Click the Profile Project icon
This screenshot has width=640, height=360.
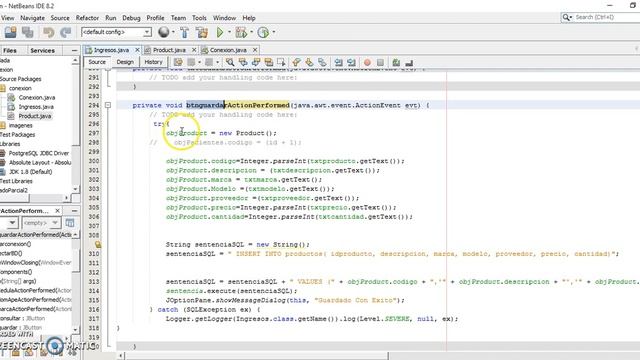click(x=263, y=32)
